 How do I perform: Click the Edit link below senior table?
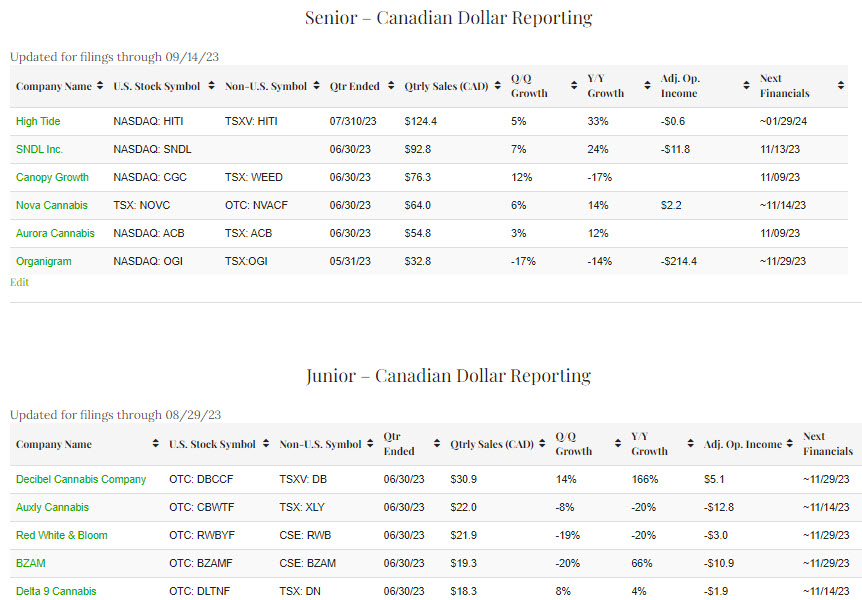click(19, 282)
